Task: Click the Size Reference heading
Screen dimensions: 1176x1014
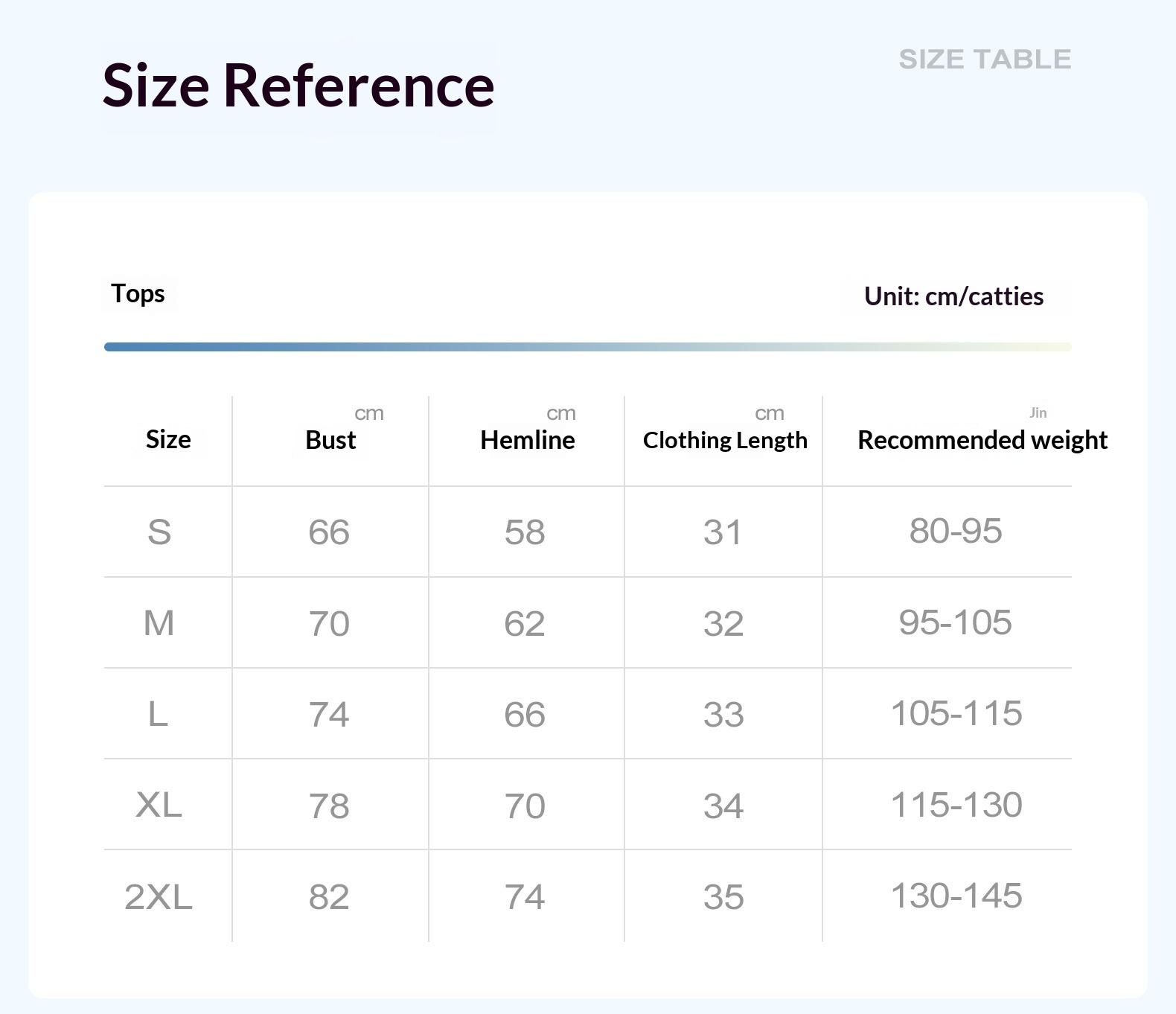Action: [298, 85]
